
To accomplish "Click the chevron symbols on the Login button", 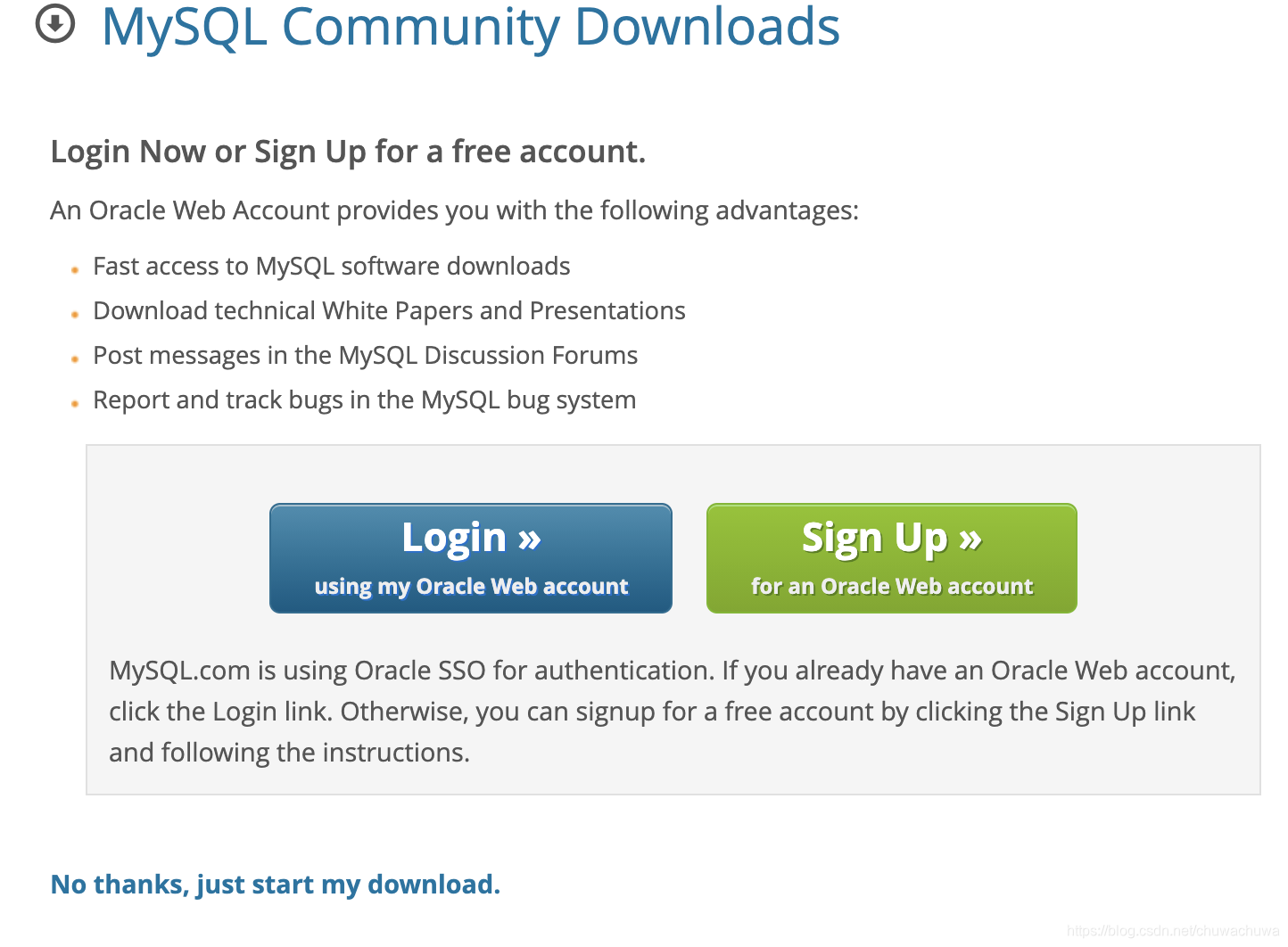I will pyautogui.click(x=527, y=538).
